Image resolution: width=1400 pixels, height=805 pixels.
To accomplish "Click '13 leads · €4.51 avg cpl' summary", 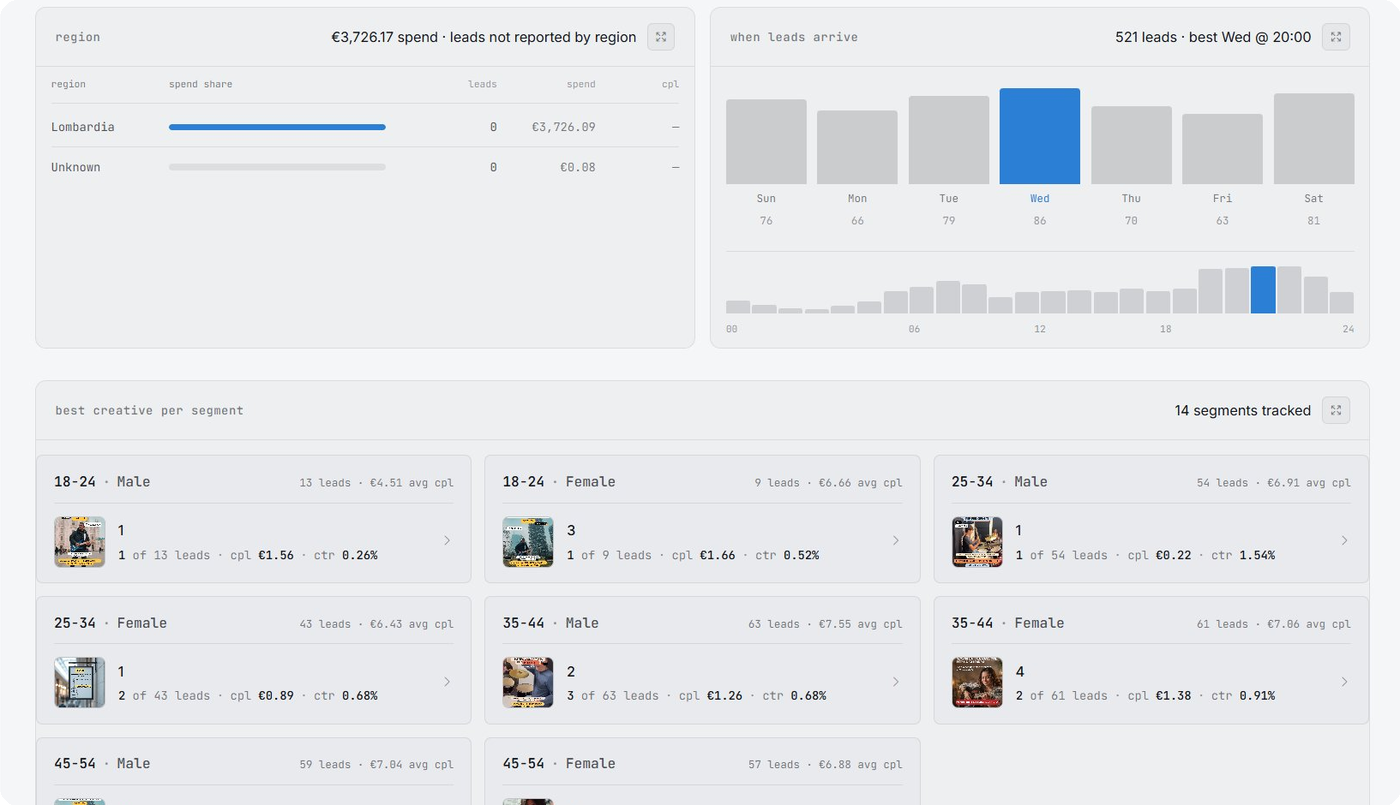I will click(x=377, y=482).
